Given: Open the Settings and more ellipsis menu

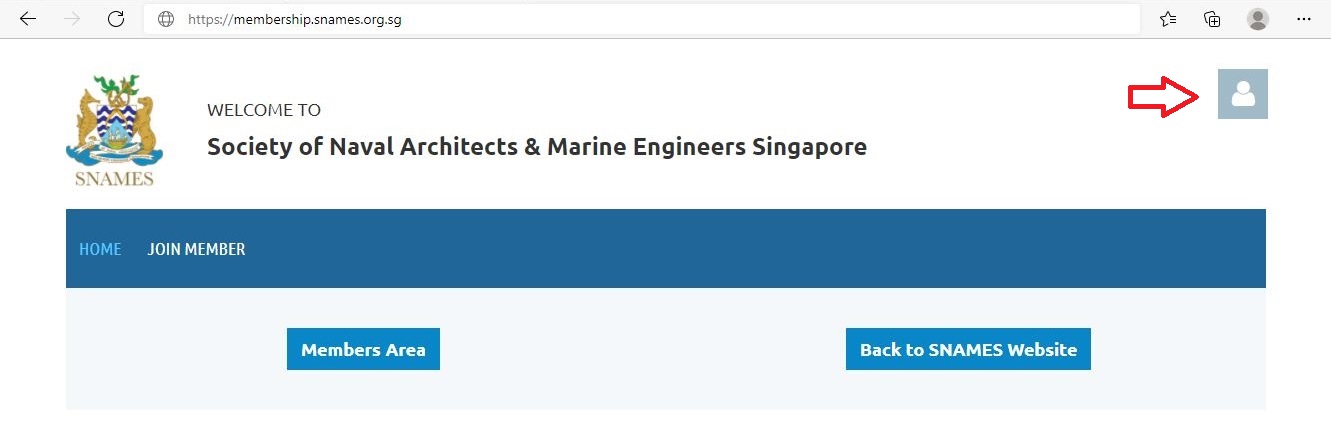Looking at the screenshot, I should 1303,19.
